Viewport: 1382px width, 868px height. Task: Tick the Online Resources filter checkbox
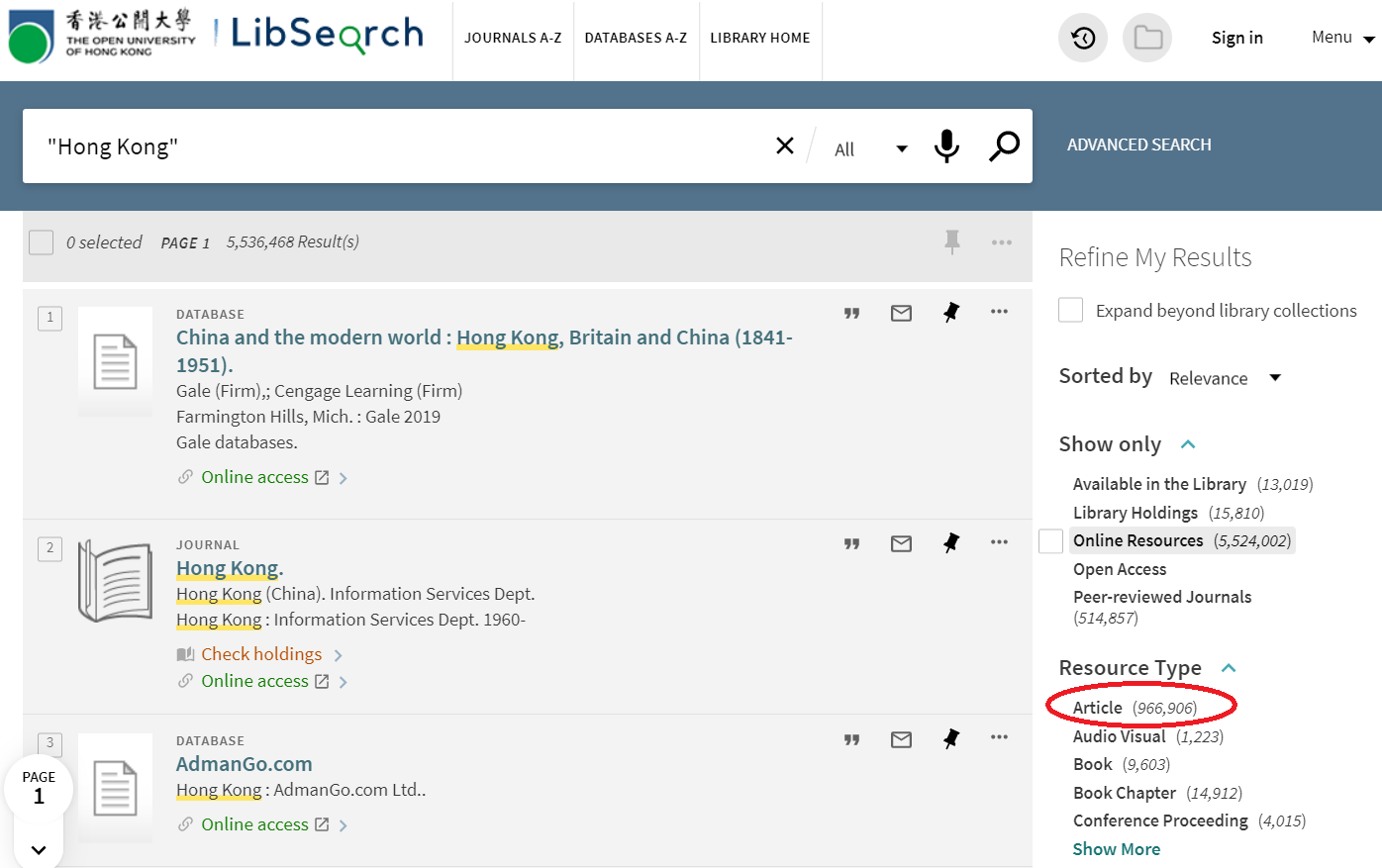pos(1050,540)
